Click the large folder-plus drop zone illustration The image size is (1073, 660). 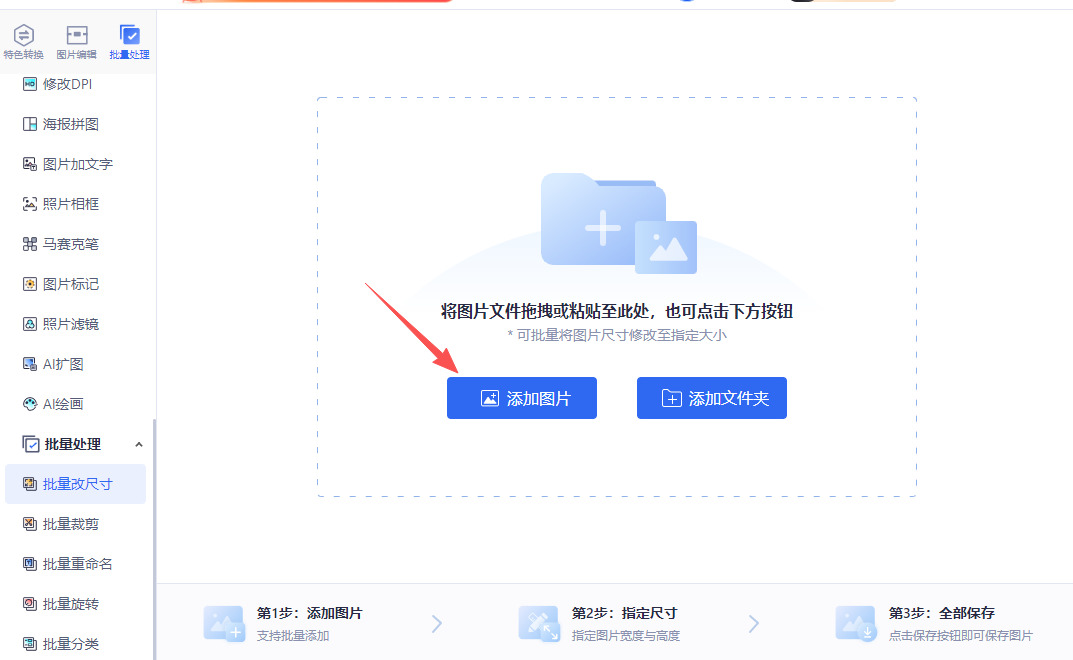pyautogui.click(x=619, y=223)
